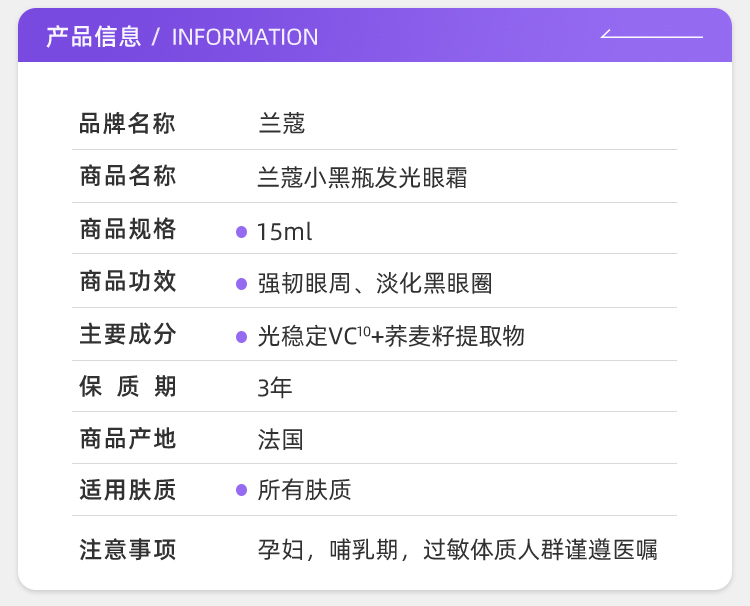Select the 适用肤质 row label
Viewport: 750px width, 606px height.
click(127, 490)
